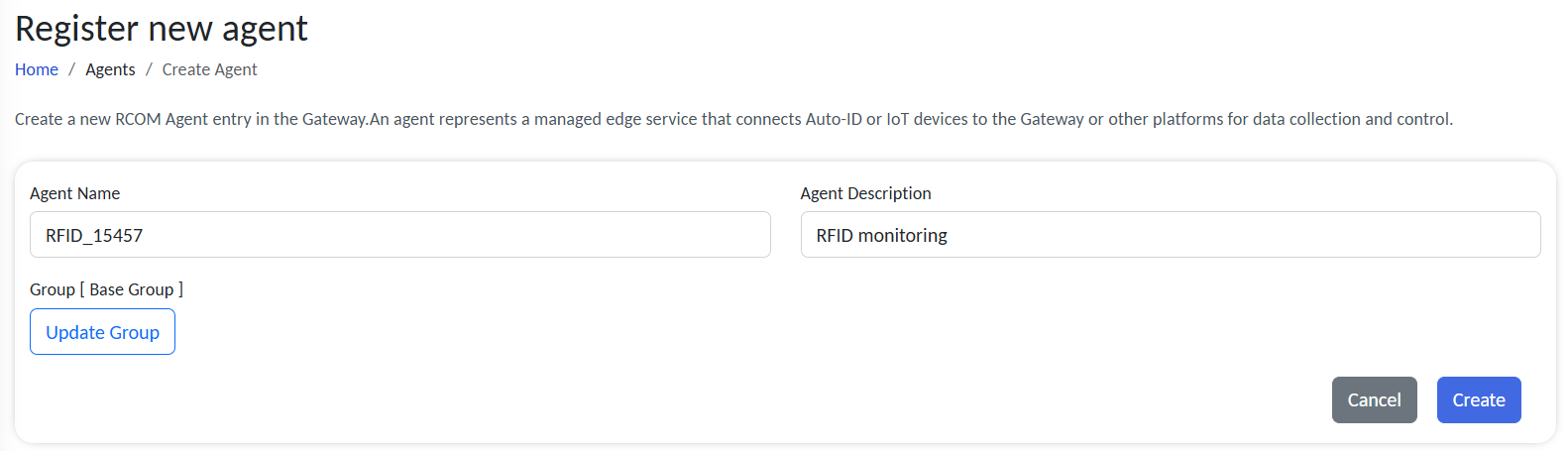Screen dimensions: 1568x451
Task: Click the Register new agent heading
Action: (162, 29)
